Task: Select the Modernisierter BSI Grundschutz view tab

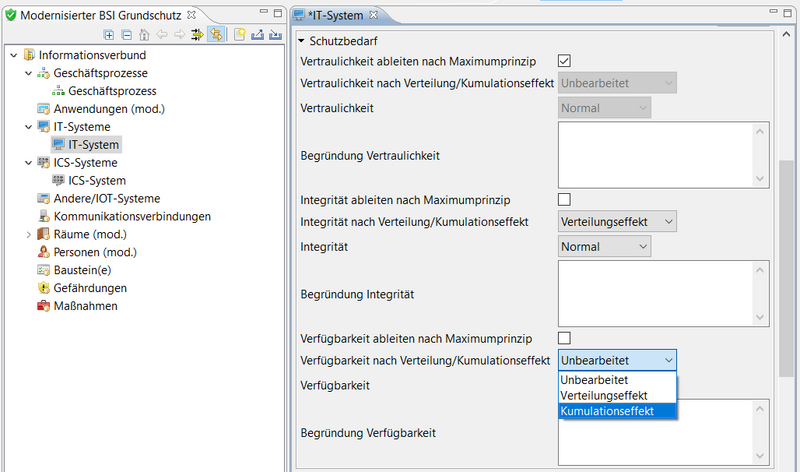Action: 101,15
